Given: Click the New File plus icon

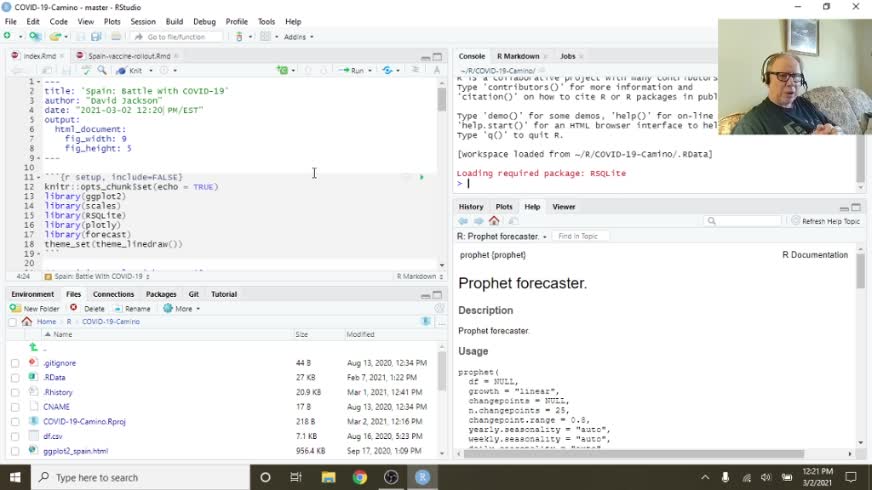Looking at the screenshot, I should pos(7,36).
